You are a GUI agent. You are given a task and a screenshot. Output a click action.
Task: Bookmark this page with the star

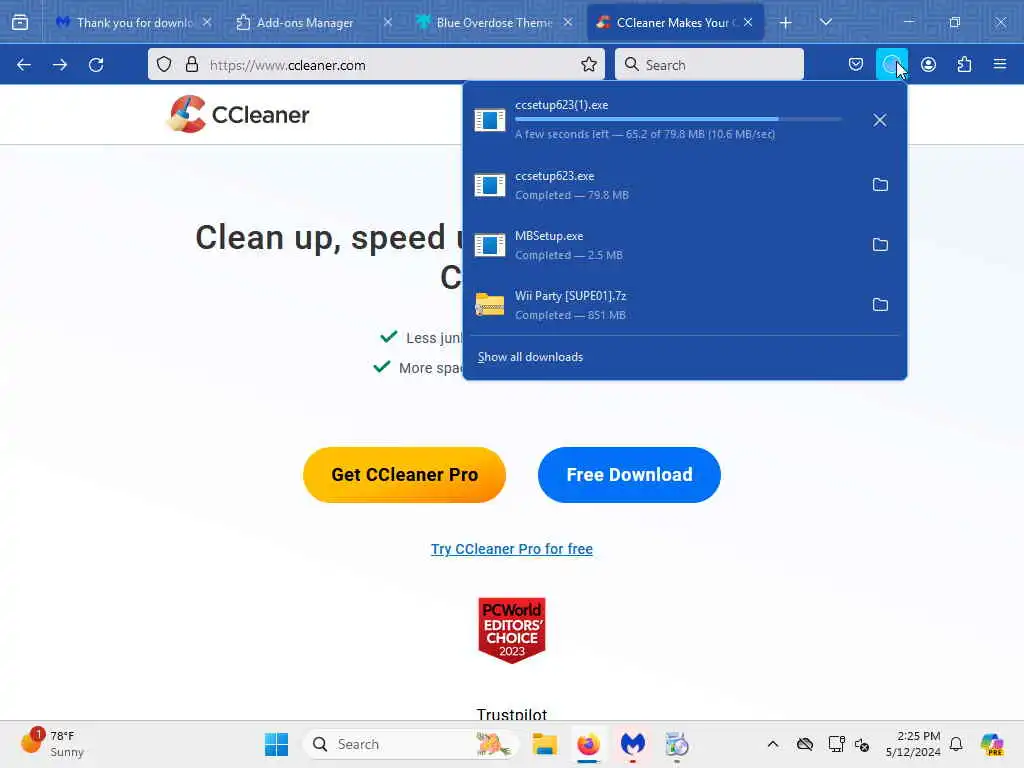pyautogui.click(x=588, y=64)
